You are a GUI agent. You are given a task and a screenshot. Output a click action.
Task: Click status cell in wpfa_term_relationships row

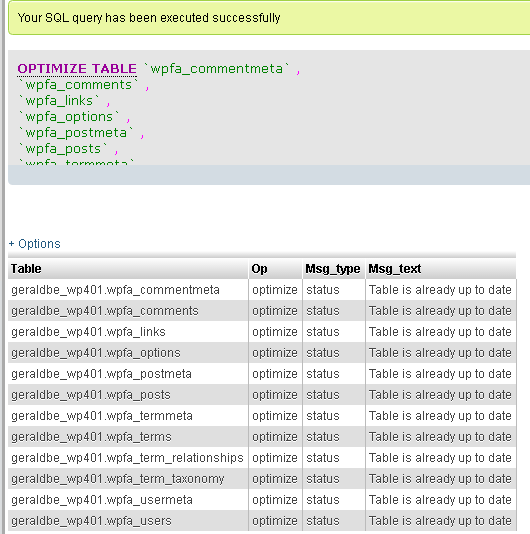pyautogui.click(x=334, y=458)
